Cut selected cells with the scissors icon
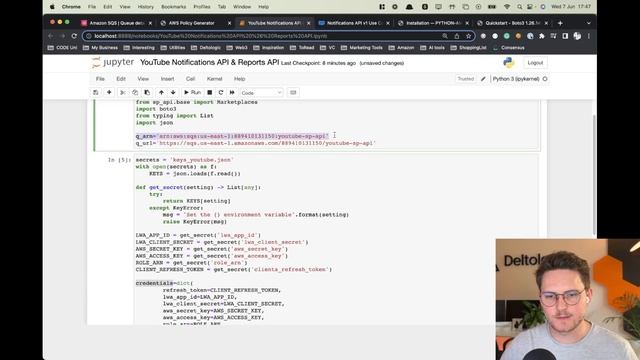 click(122, 93)
